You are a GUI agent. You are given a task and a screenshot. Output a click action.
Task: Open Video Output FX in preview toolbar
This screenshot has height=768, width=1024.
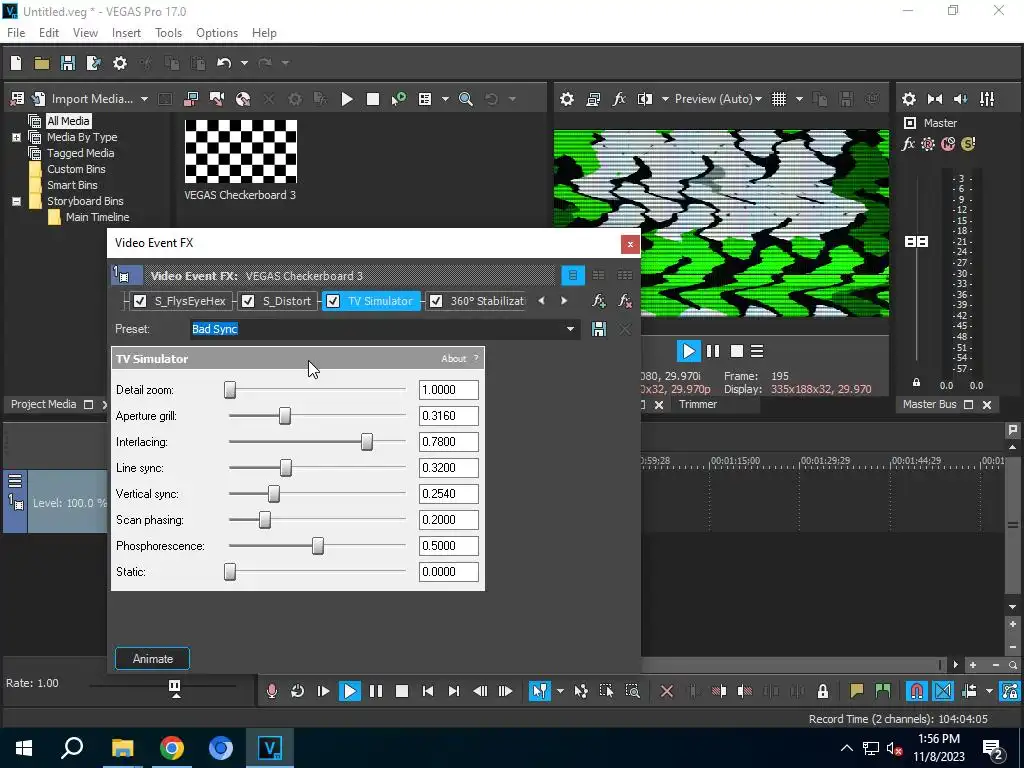[619, 99]
